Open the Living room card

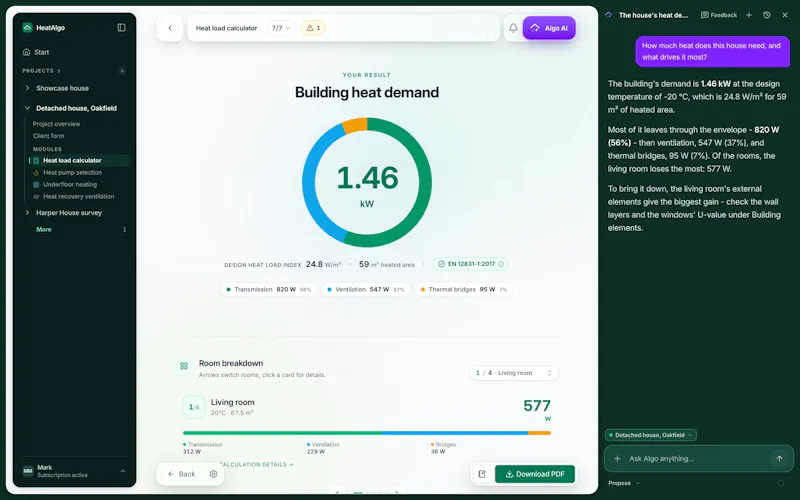(x=367, y=426)
